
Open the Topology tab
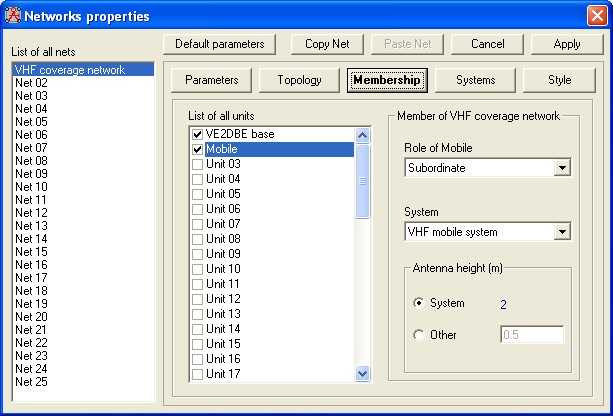[x=299, y=80]
